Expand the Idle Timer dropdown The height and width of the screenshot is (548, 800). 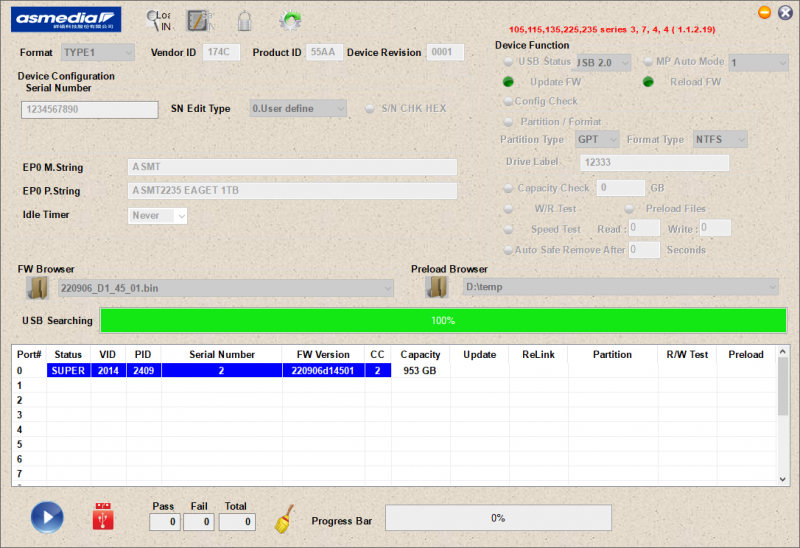click(x=158, y=215)
